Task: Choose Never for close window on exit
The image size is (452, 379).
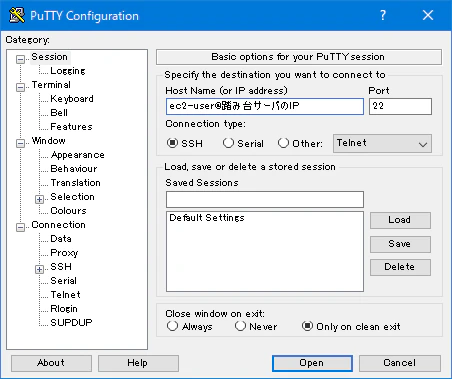Action: tap(240, 326)
